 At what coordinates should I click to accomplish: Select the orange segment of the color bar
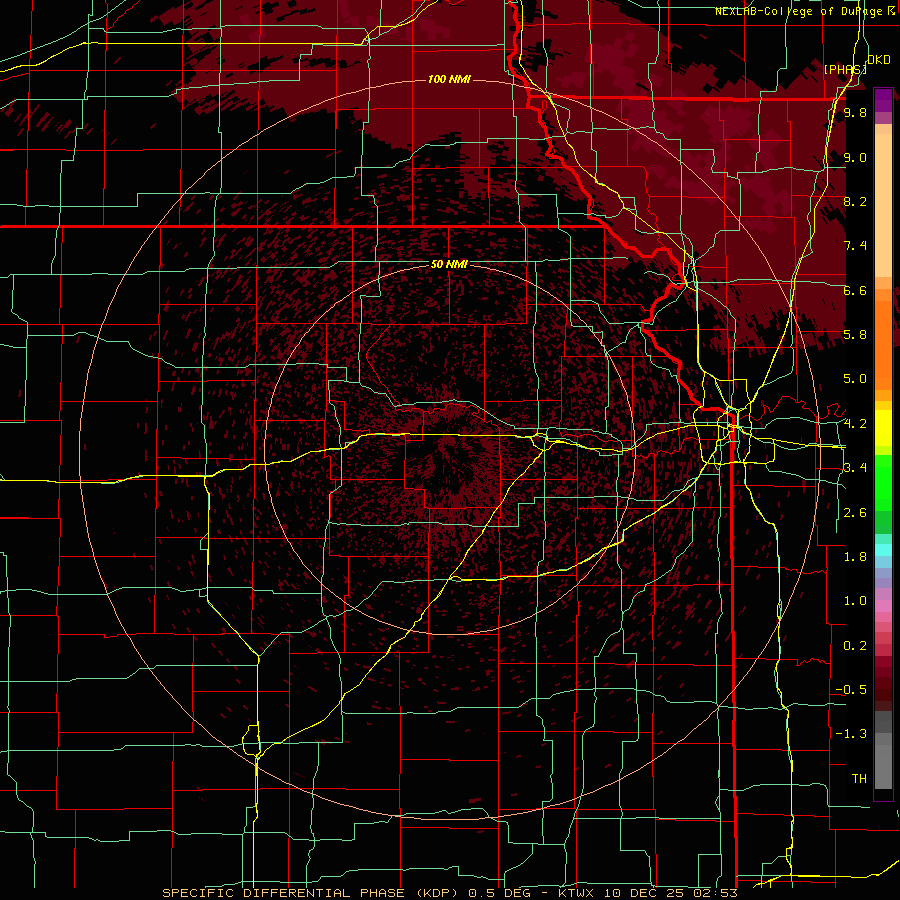tap(883, 344)
